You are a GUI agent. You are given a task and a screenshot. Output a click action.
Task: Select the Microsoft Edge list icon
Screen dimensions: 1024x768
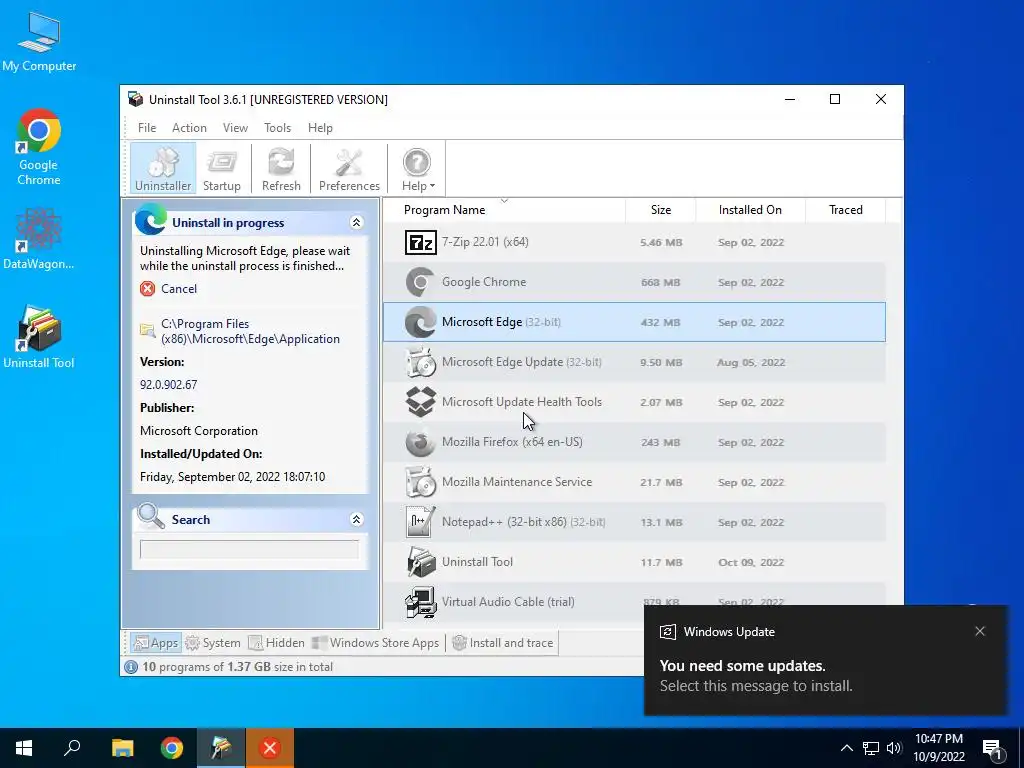(421, 322)
